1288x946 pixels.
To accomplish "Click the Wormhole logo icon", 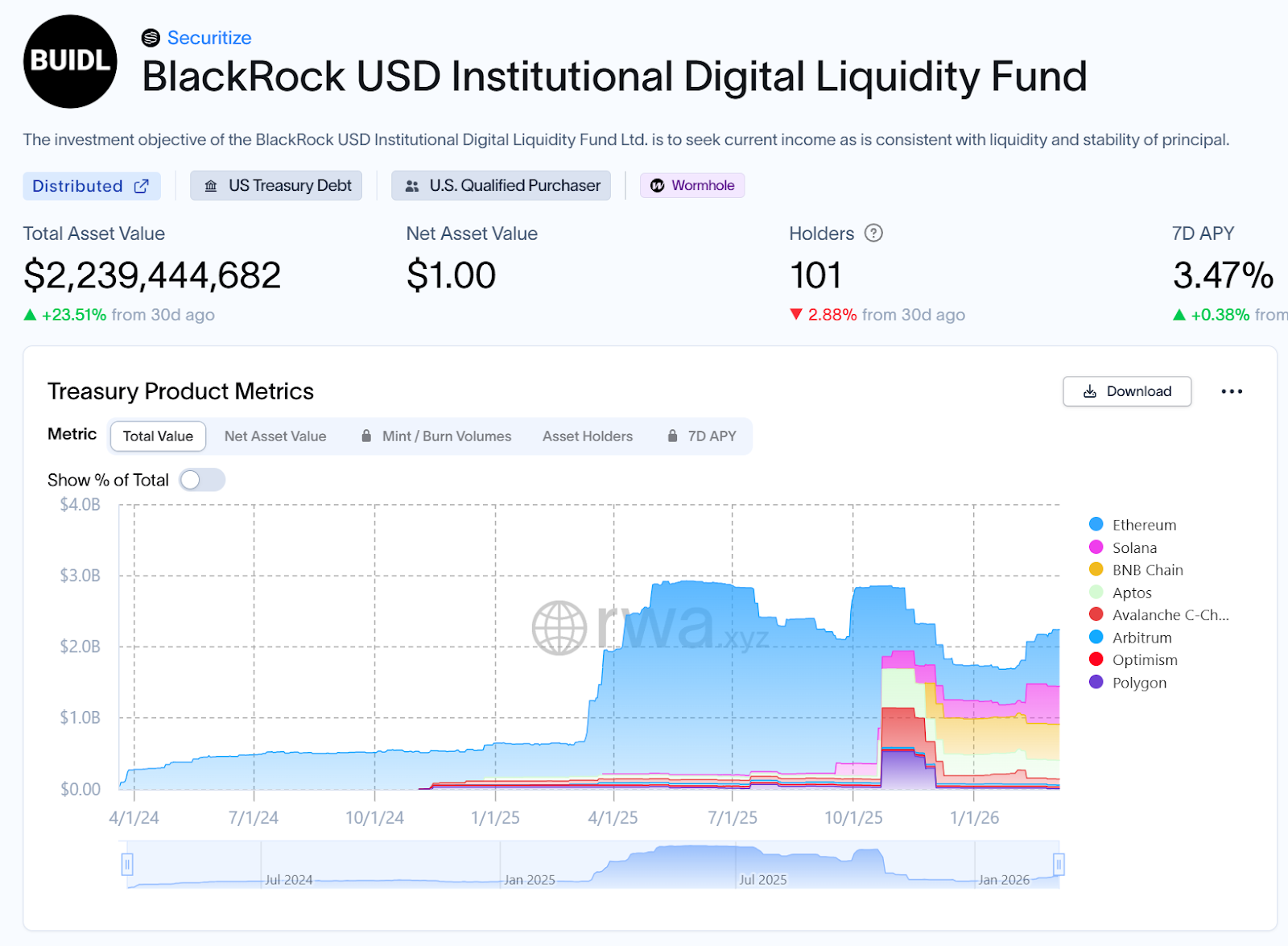I will [658, 185].
